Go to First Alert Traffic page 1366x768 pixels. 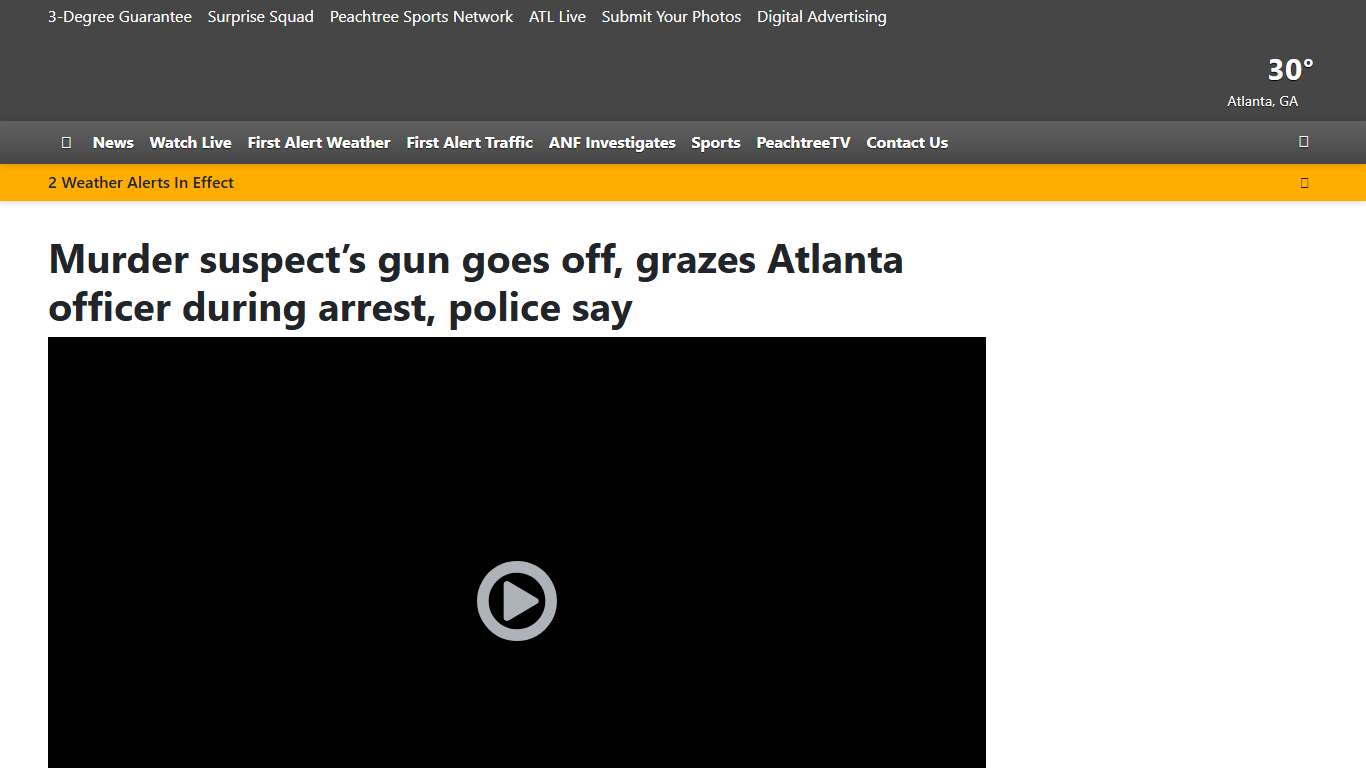[x=469, y=142]
